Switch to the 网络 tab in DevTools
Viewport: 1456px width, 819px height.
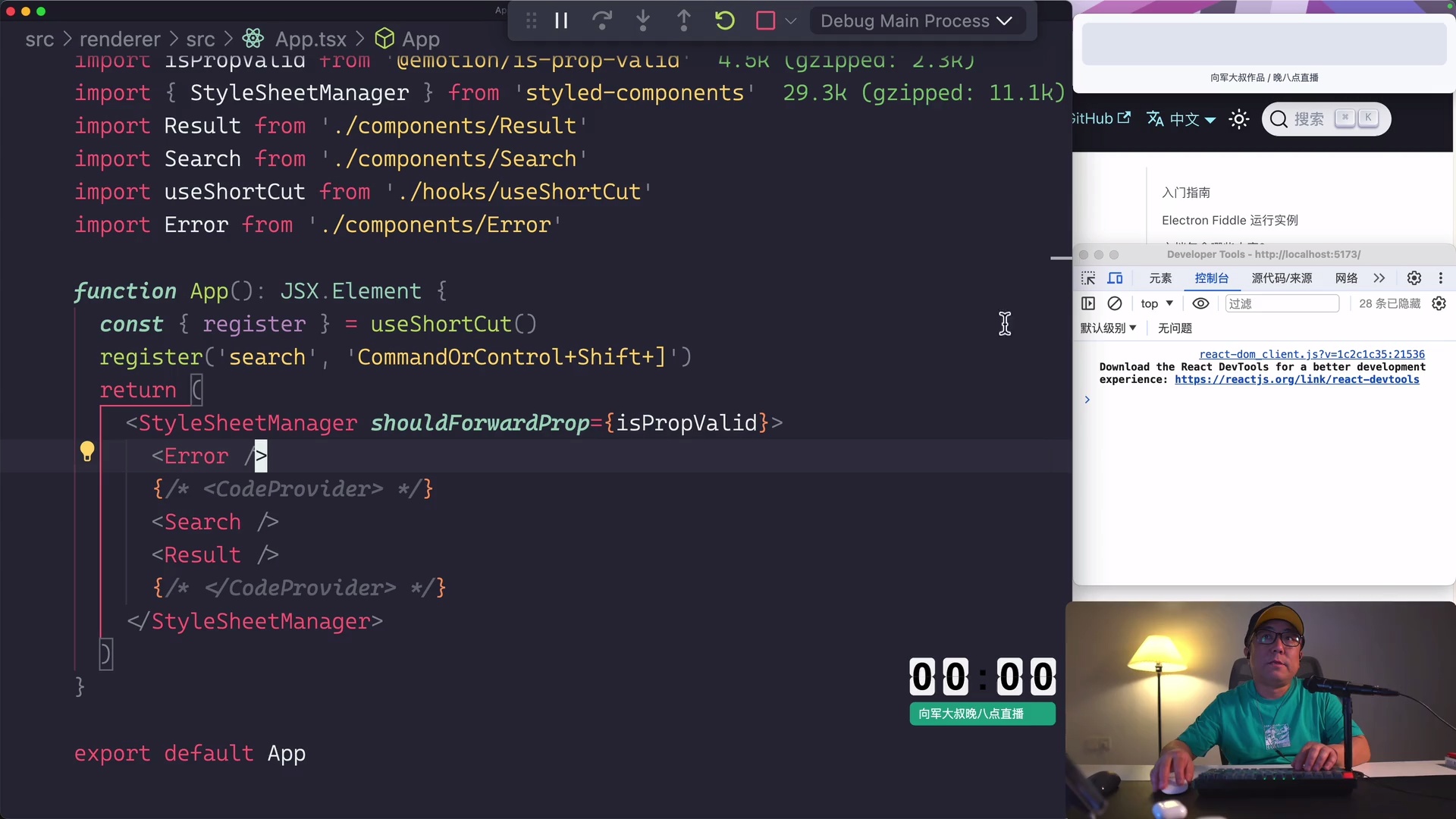(1346, 278)
